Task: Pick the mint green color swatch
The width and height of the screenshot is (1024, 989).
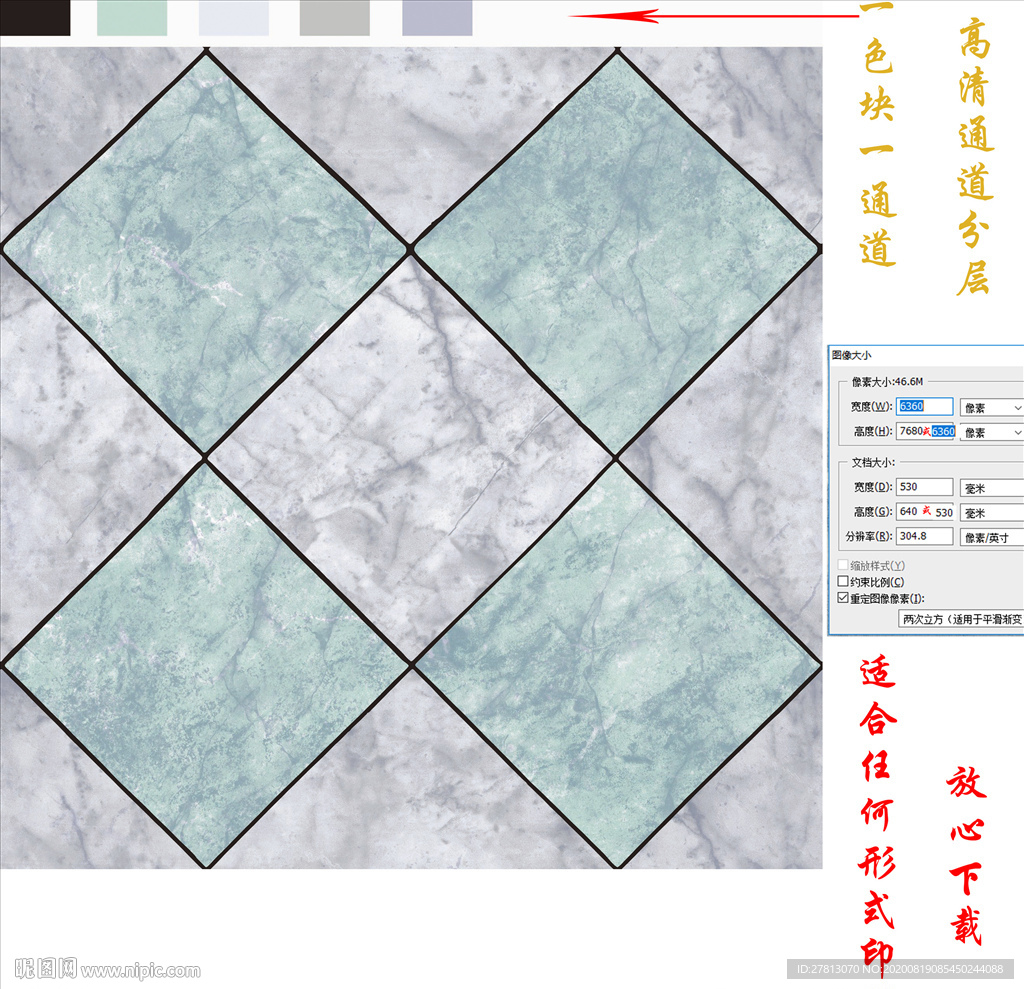Action: click(x=132, y=18)
